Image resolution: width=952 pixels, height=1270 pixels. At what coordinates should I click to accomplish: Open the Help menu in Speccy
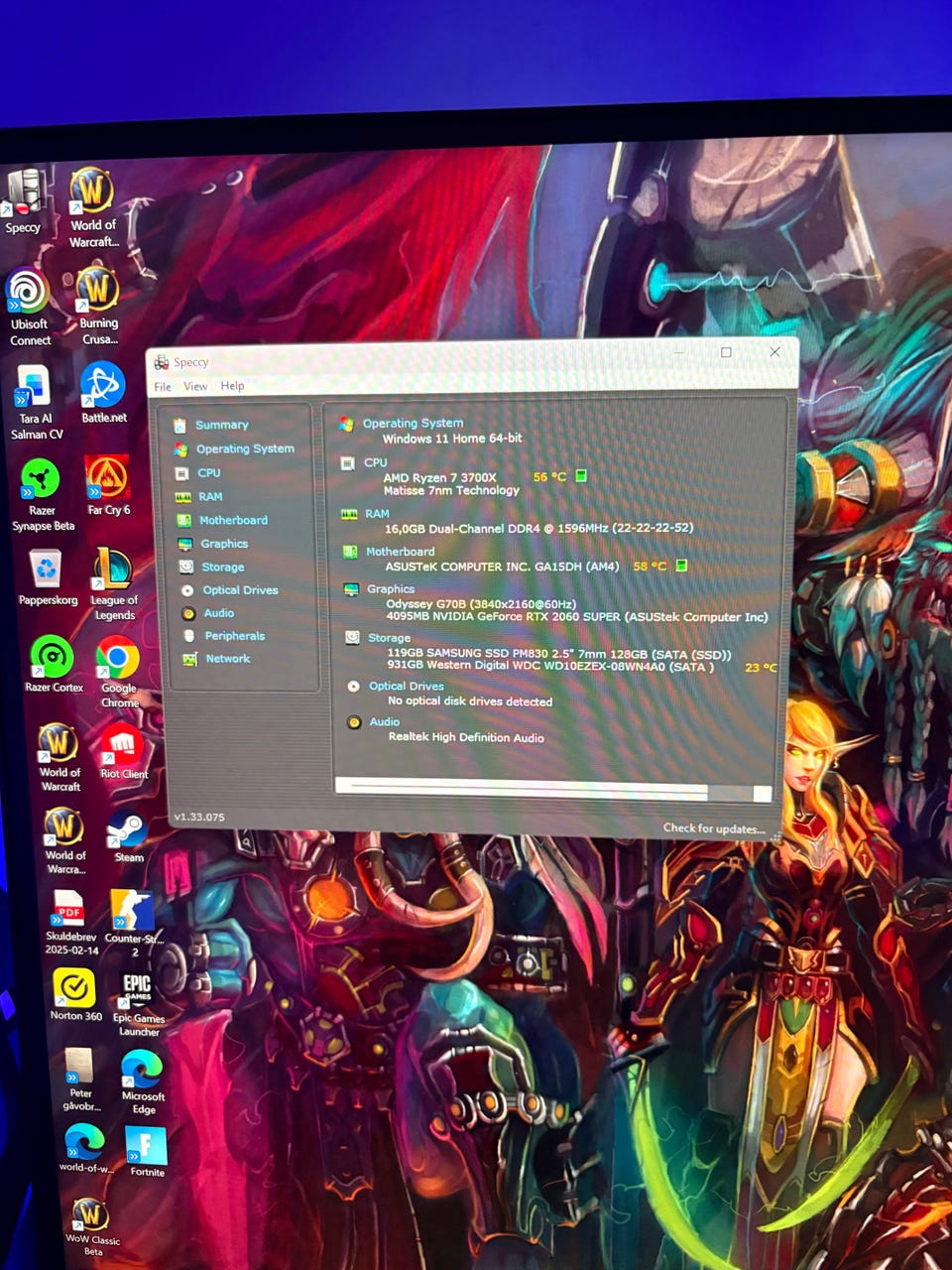tap(232, 386)
